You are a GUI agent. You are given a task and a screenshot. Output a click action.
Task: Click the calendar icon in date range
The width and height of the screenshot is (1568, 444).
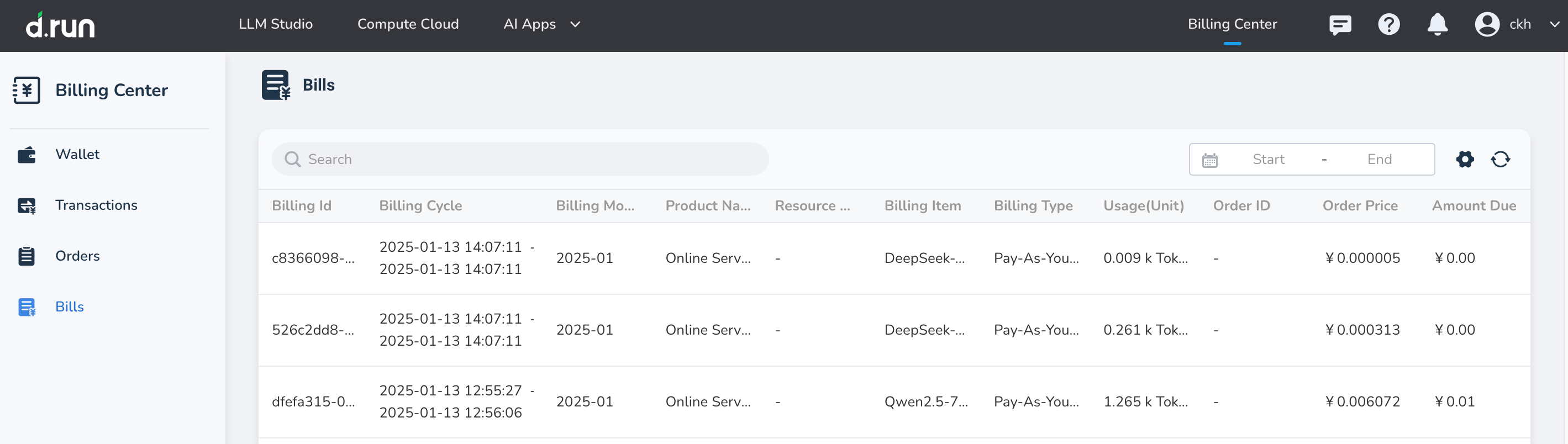point(1209,160)
